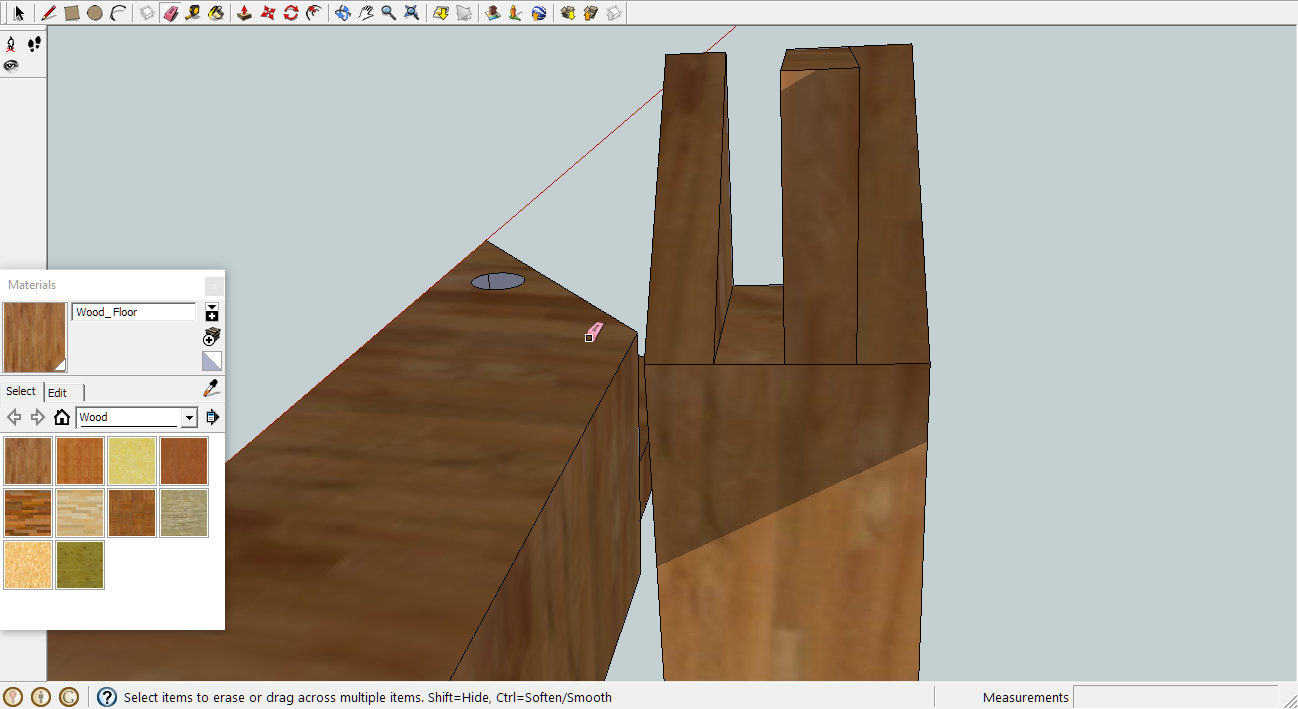Select the Paint Bucket tool
Viewport: 1298px width, 709px height.
point(216,13)
